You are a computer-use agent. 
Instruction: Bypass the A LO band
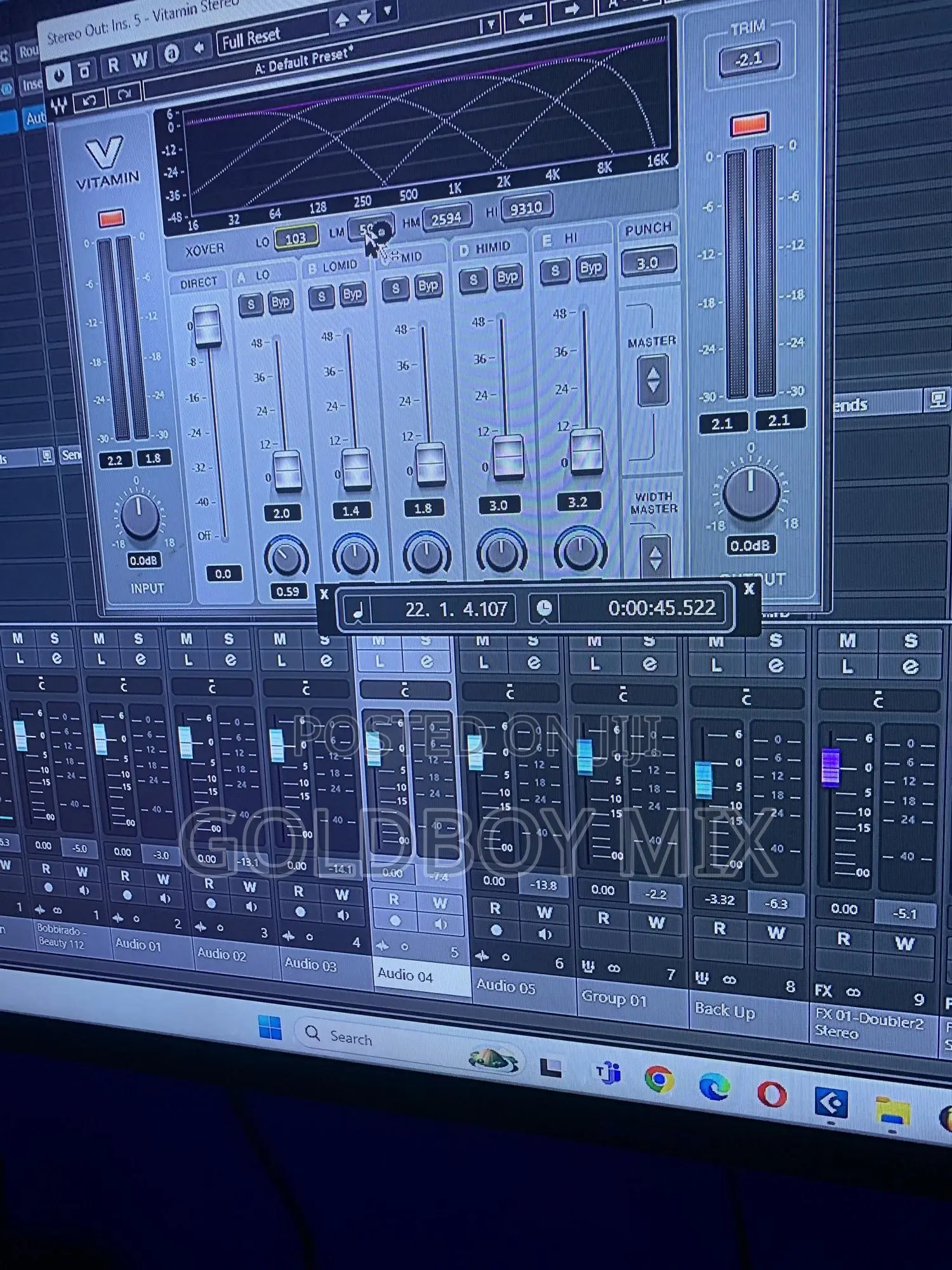(x=281, y=302)
